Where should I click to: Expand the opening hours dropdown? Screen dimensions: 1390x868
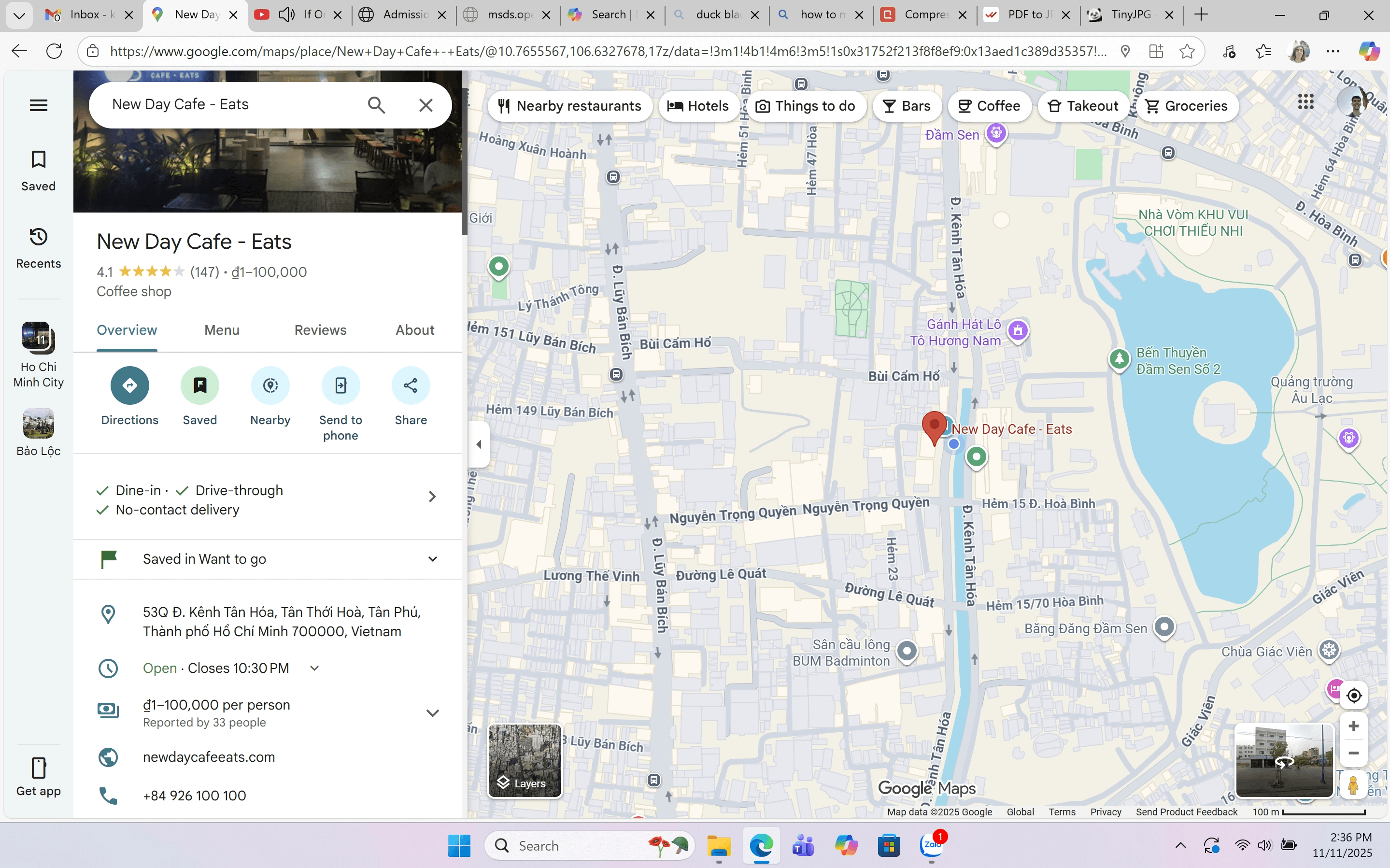314,668
